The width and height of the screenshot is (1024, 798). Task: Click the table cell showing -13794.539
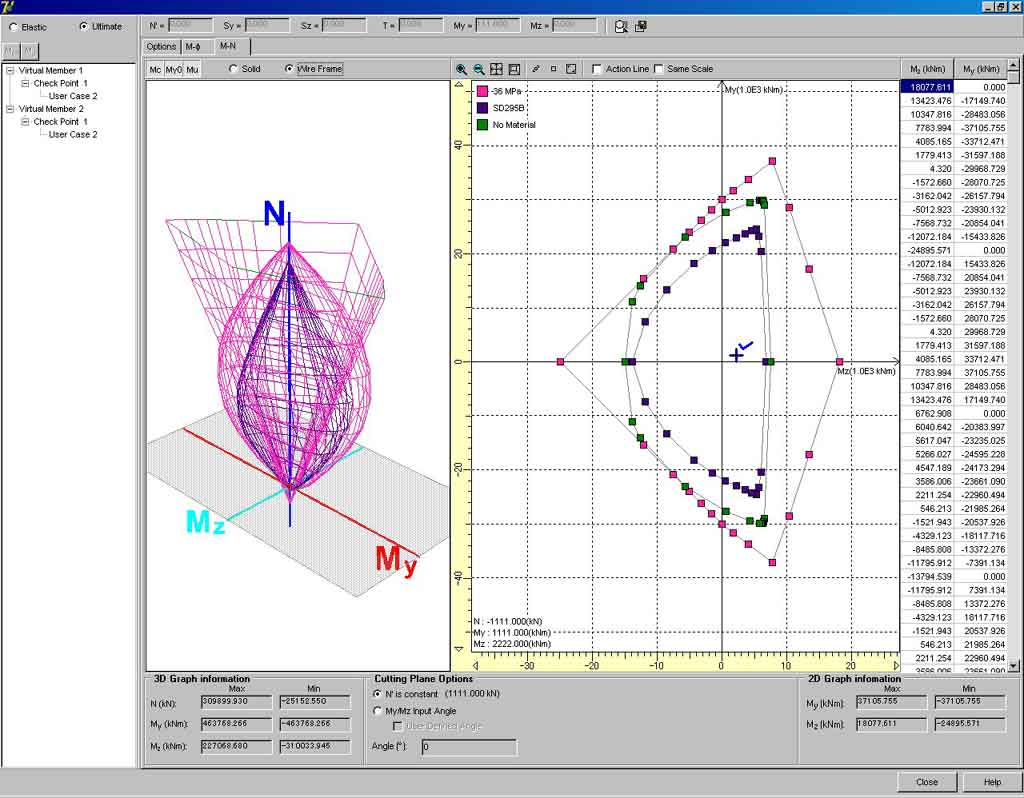click(927, 577)
